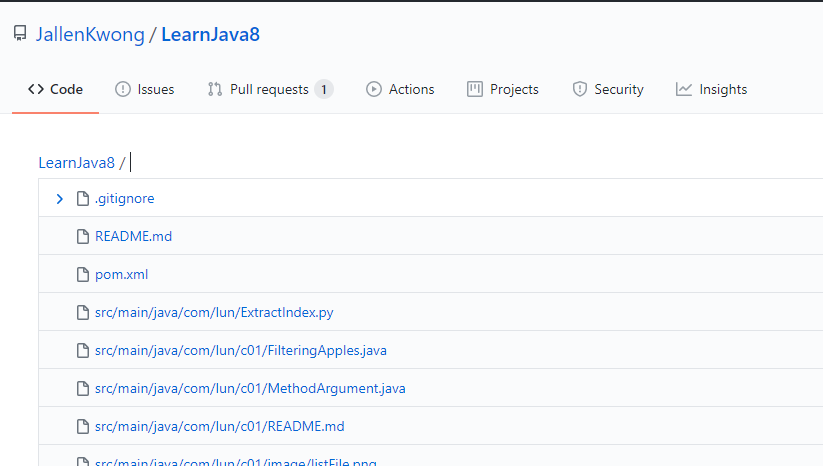Open README.md in the file list
The height and width of the screenshot is (466, 823).
[133, 236]
